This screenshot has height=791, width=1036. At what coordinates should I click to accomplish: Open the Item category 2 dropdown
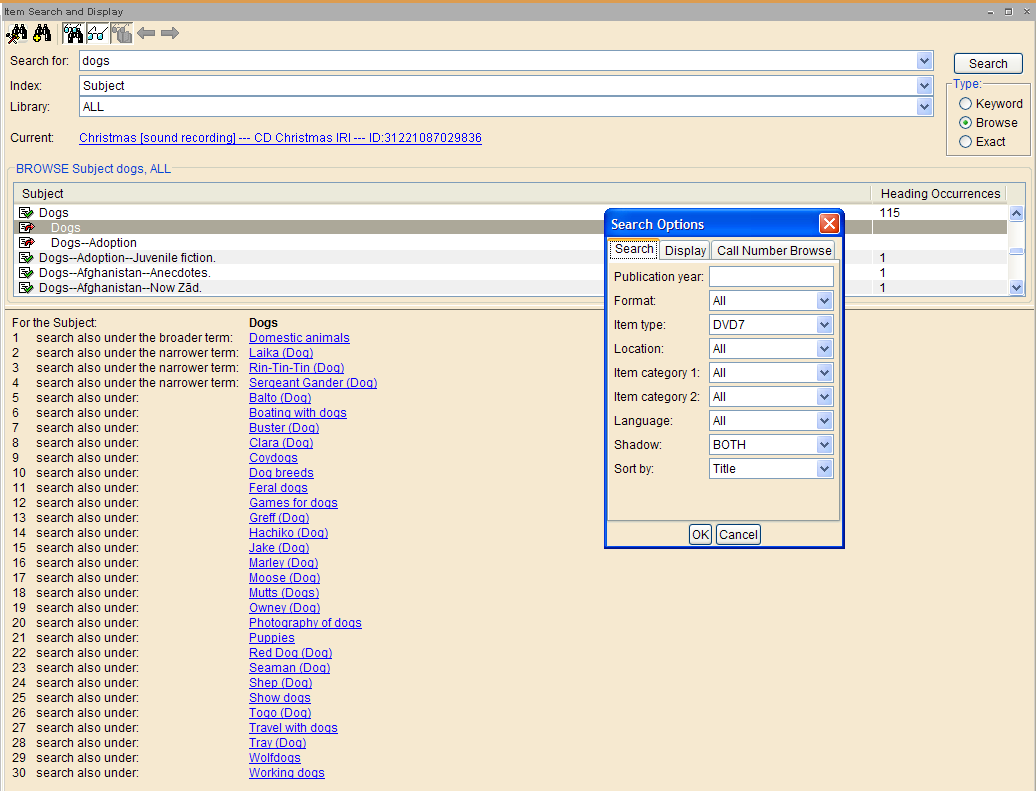click(824, 396)
